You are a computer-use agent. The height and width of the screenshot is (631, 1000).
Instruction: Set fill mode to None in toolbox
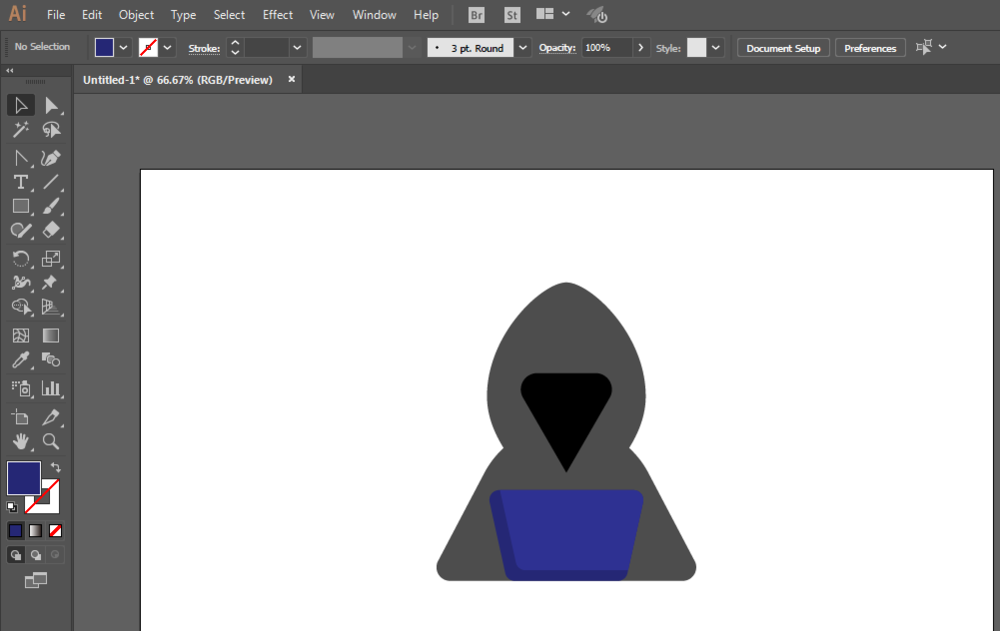tap(56, 530)
